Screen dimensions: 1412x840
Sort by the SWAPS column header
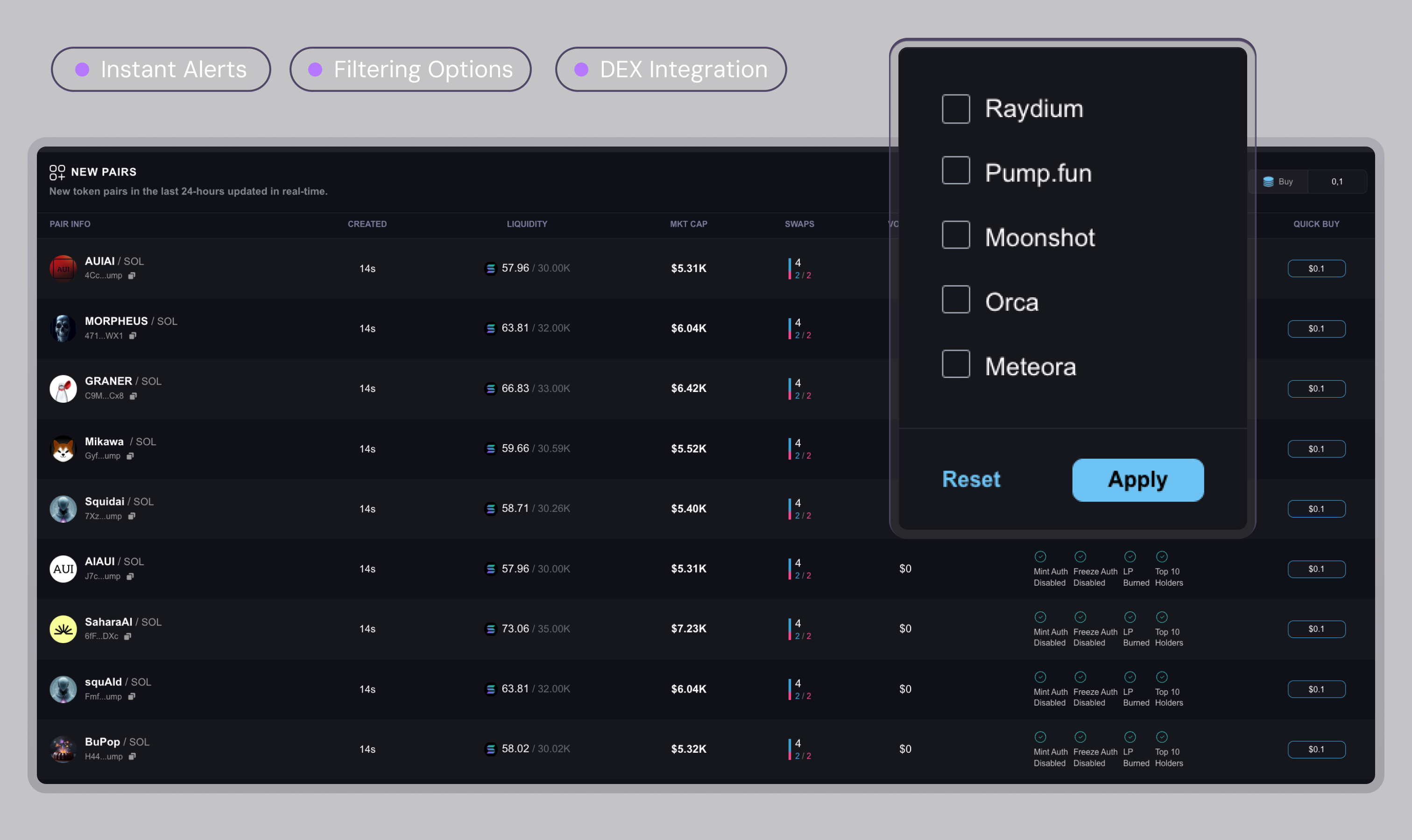click(x=799, y=224)
